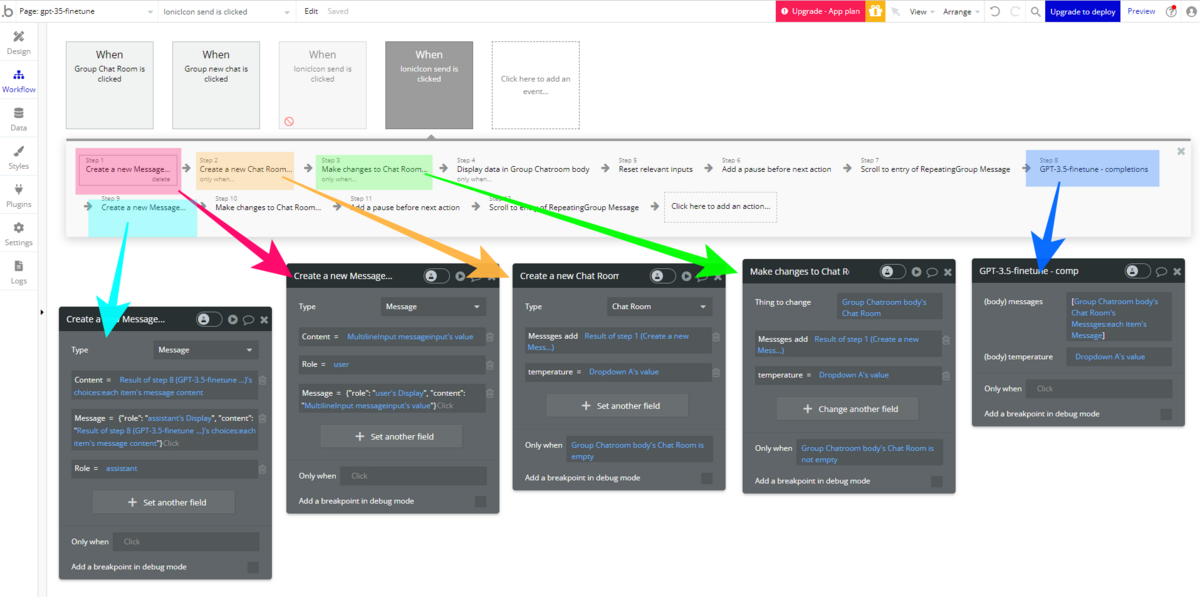Open the search magnifier in top bar
1200x597 pixels.
tap(1036, 11)
